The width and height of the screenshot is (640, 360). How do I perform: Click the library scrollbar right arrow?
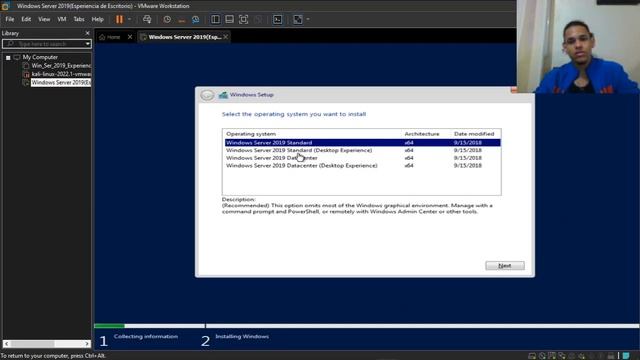click(87, 344)
